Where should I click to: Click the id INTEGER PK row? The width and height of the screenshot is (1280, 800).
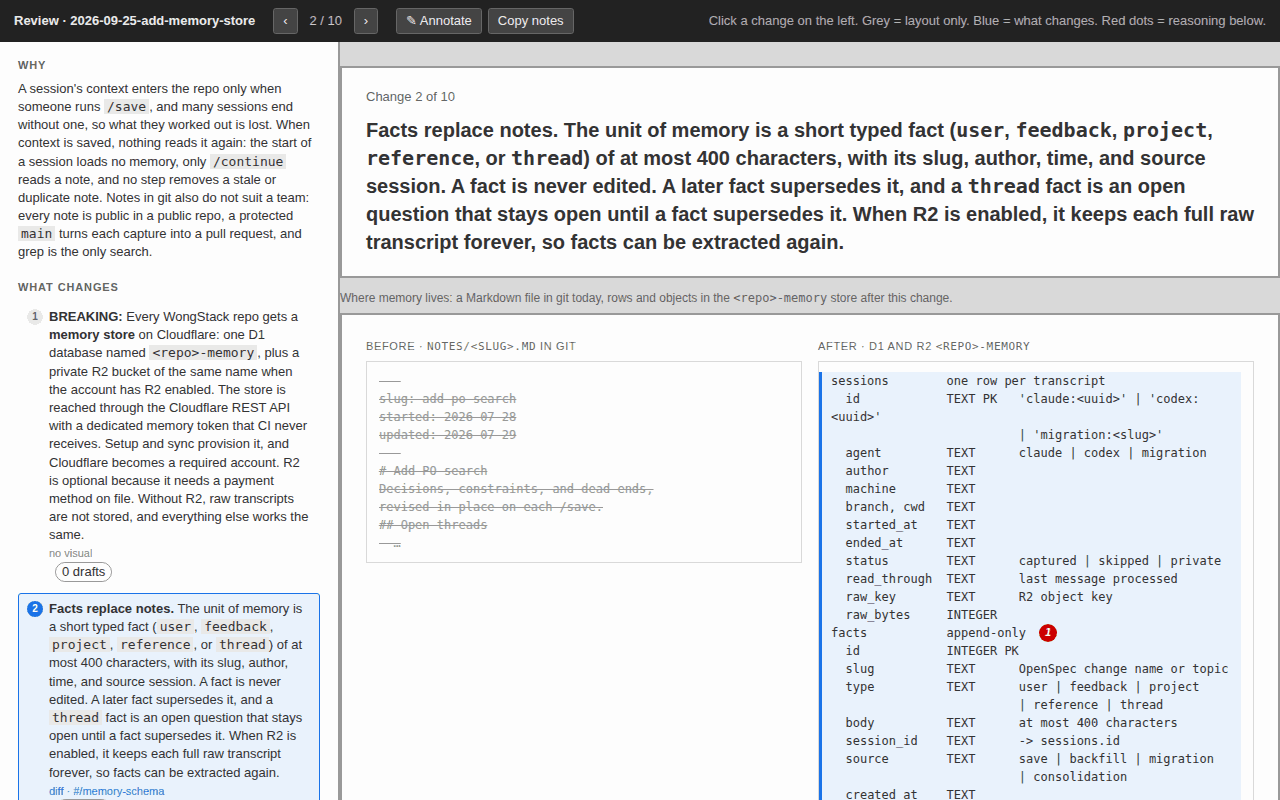click(932, 651)
